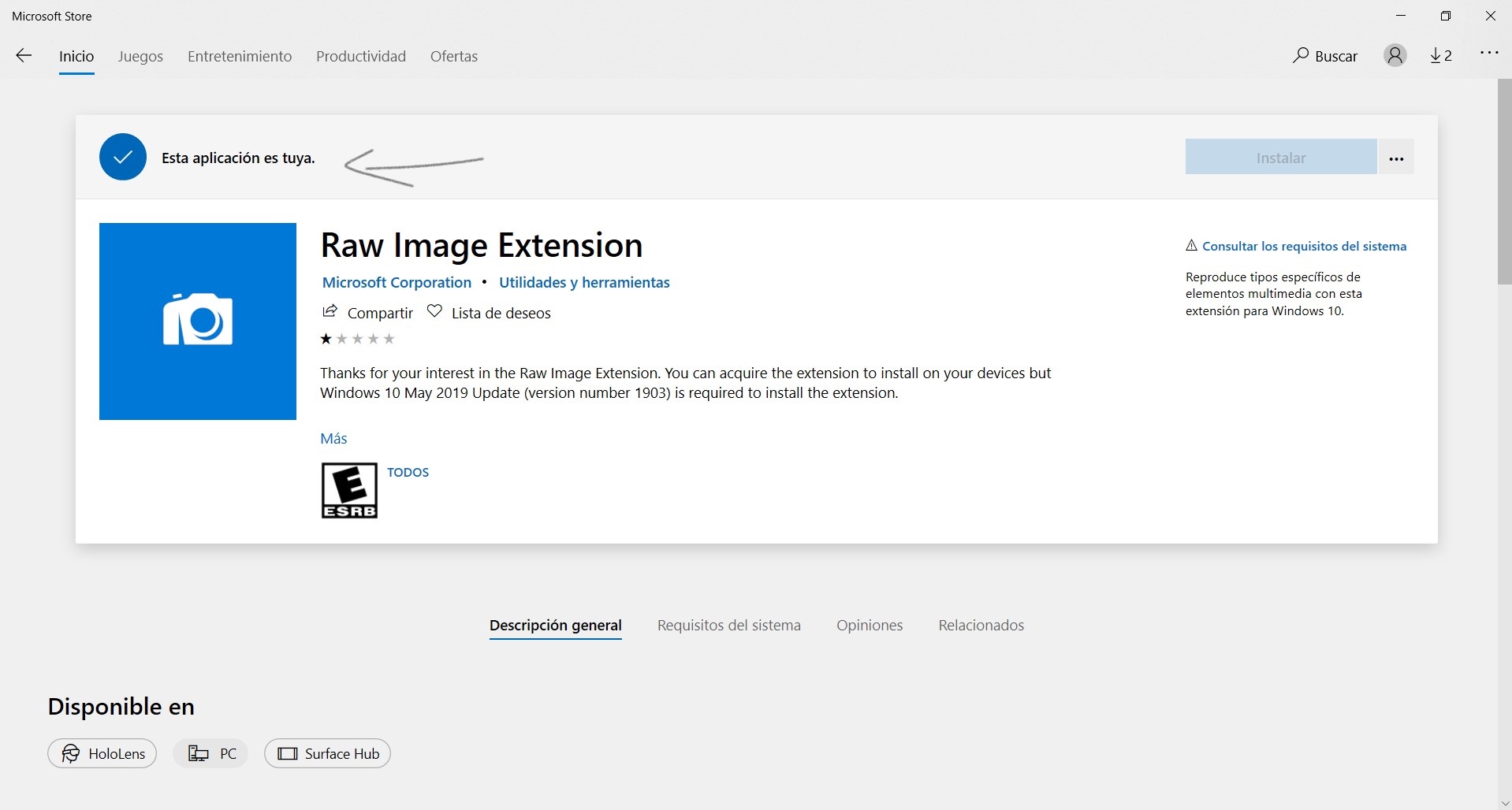Click the TODOS rating link
This screenshot has width=1512, height=810.
click(x=408, y=472)
